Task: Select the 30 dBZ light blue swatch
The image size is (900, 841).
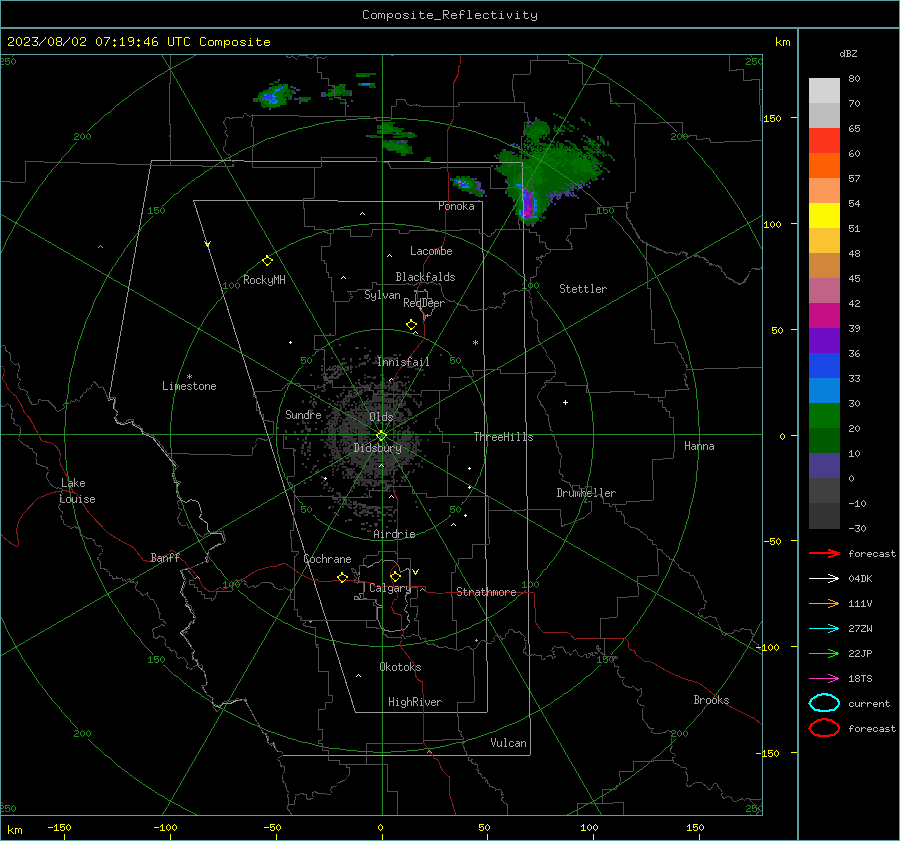Action: tap(824, 390)
